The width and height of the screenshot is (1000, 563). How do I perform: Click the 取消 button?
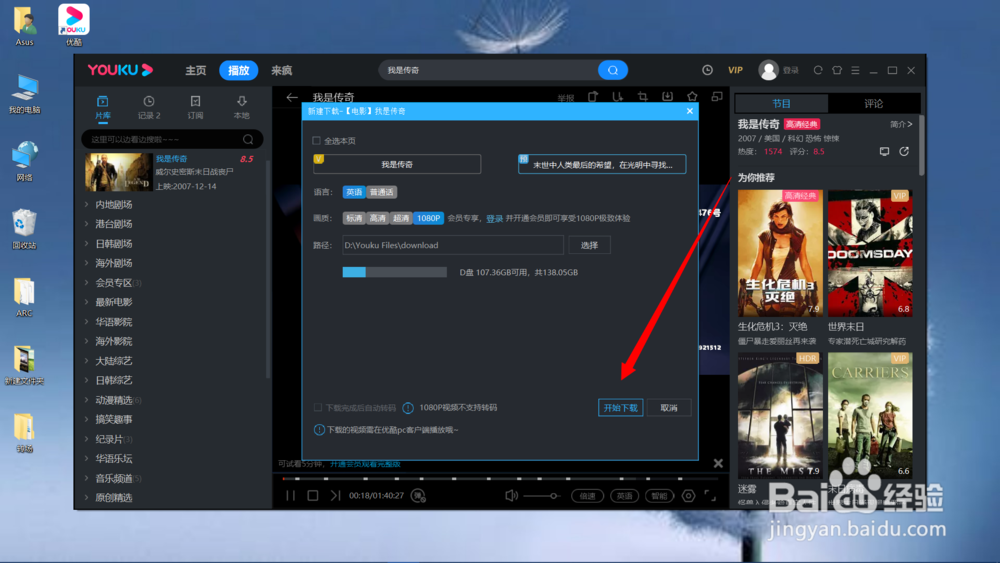(x=669, y=408)
